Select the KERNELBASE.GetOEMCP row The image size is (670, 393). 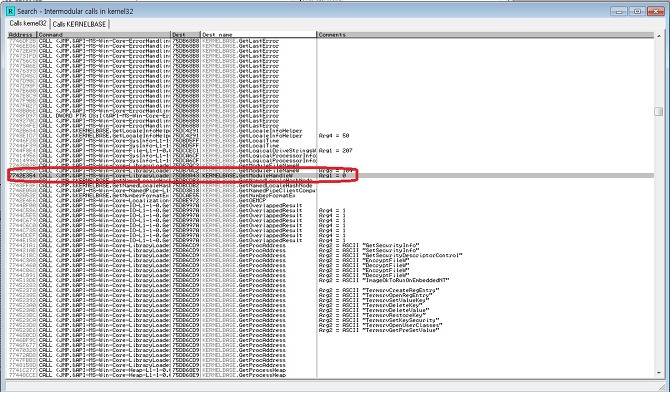point(331,200)
